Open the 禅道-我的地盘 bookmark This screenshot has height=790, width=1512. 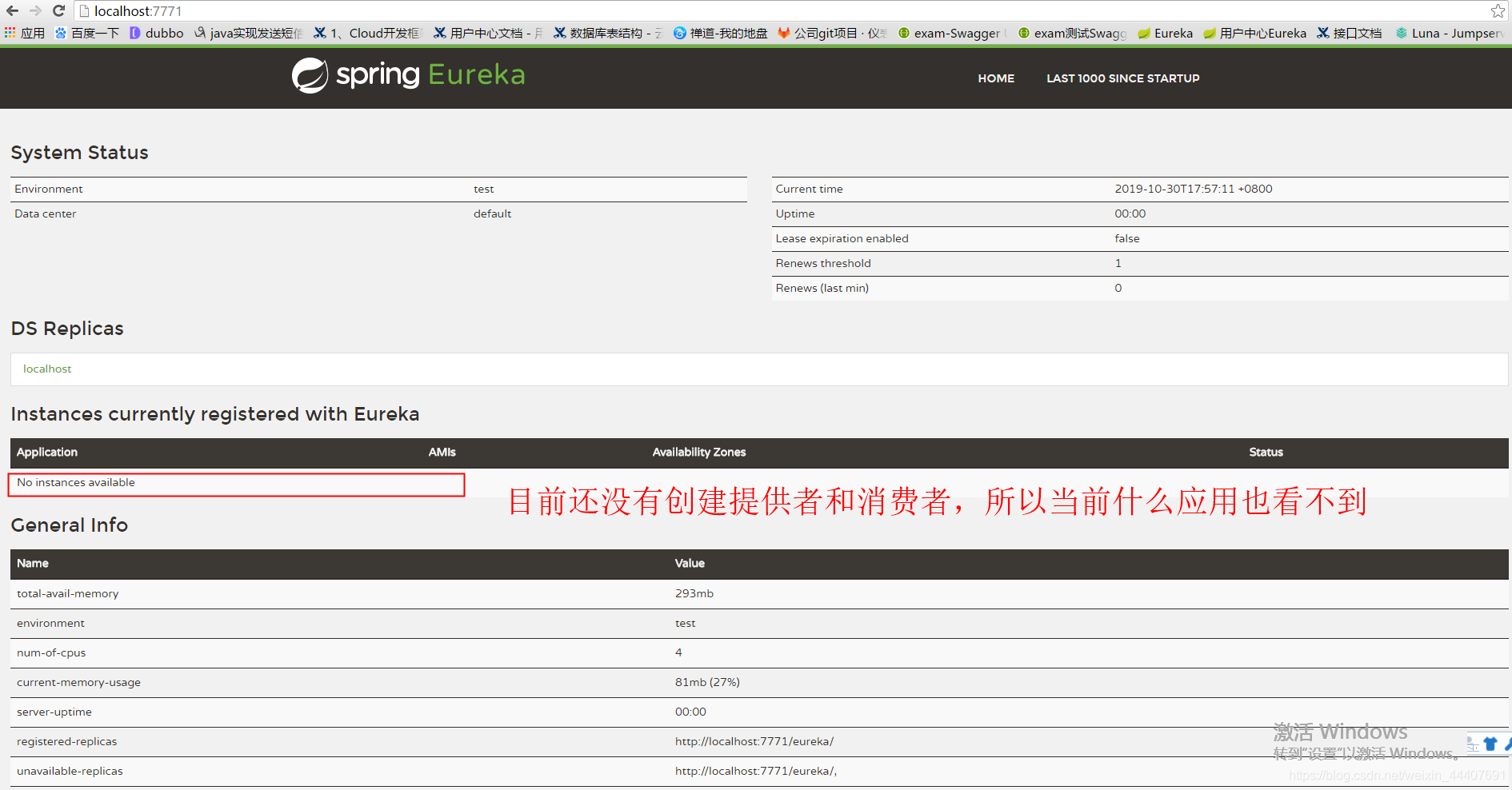click(720, 33)
